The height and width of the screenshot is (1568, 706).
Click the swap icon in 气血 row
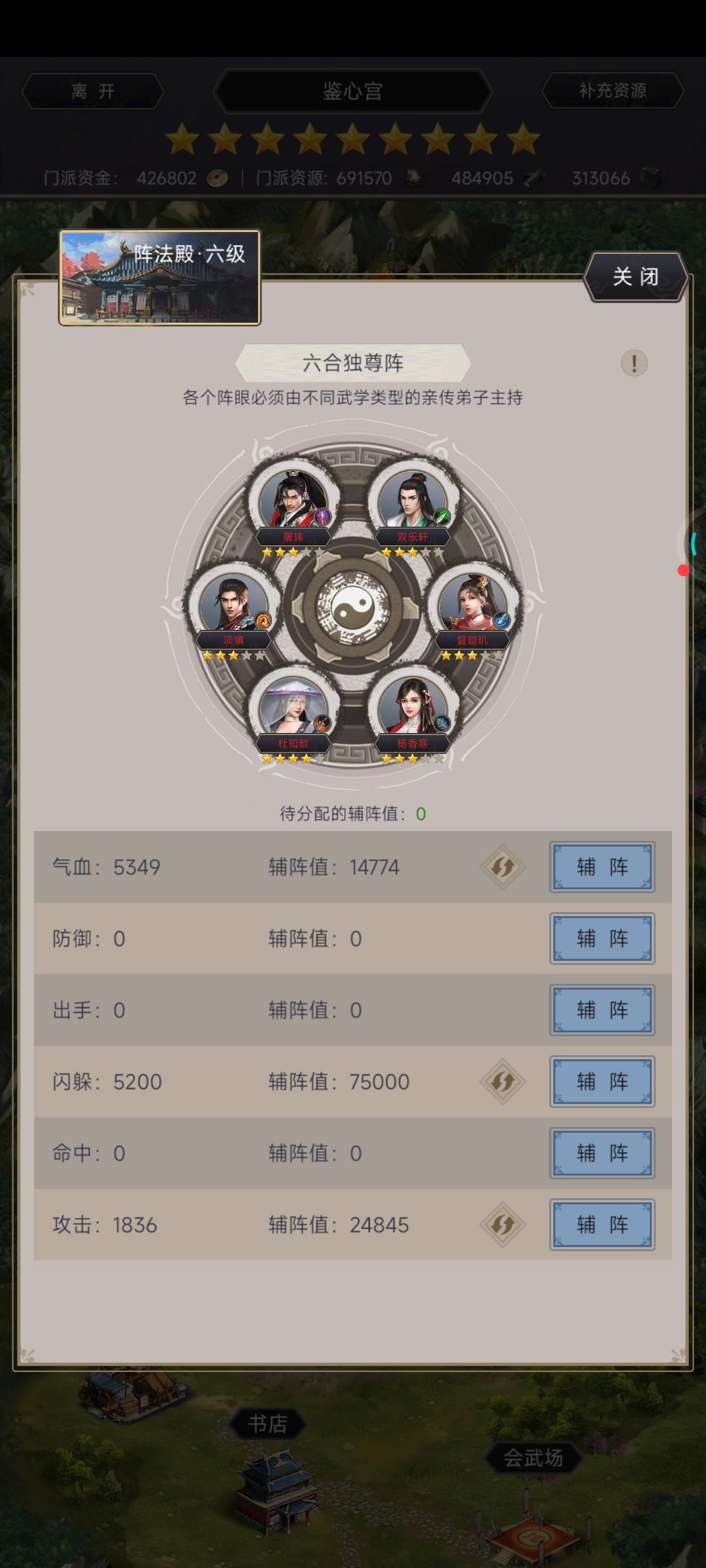point(503,867)
